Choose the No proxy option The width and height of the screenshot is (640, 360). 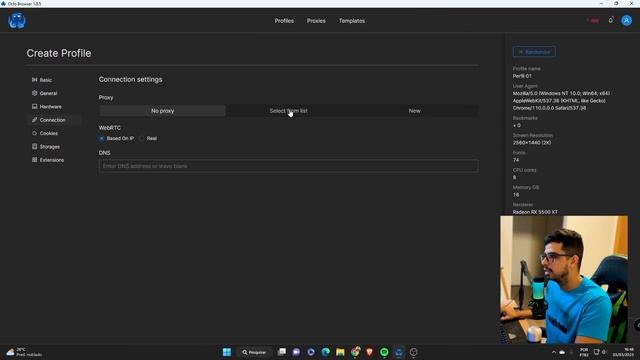[x=162, y=111]
